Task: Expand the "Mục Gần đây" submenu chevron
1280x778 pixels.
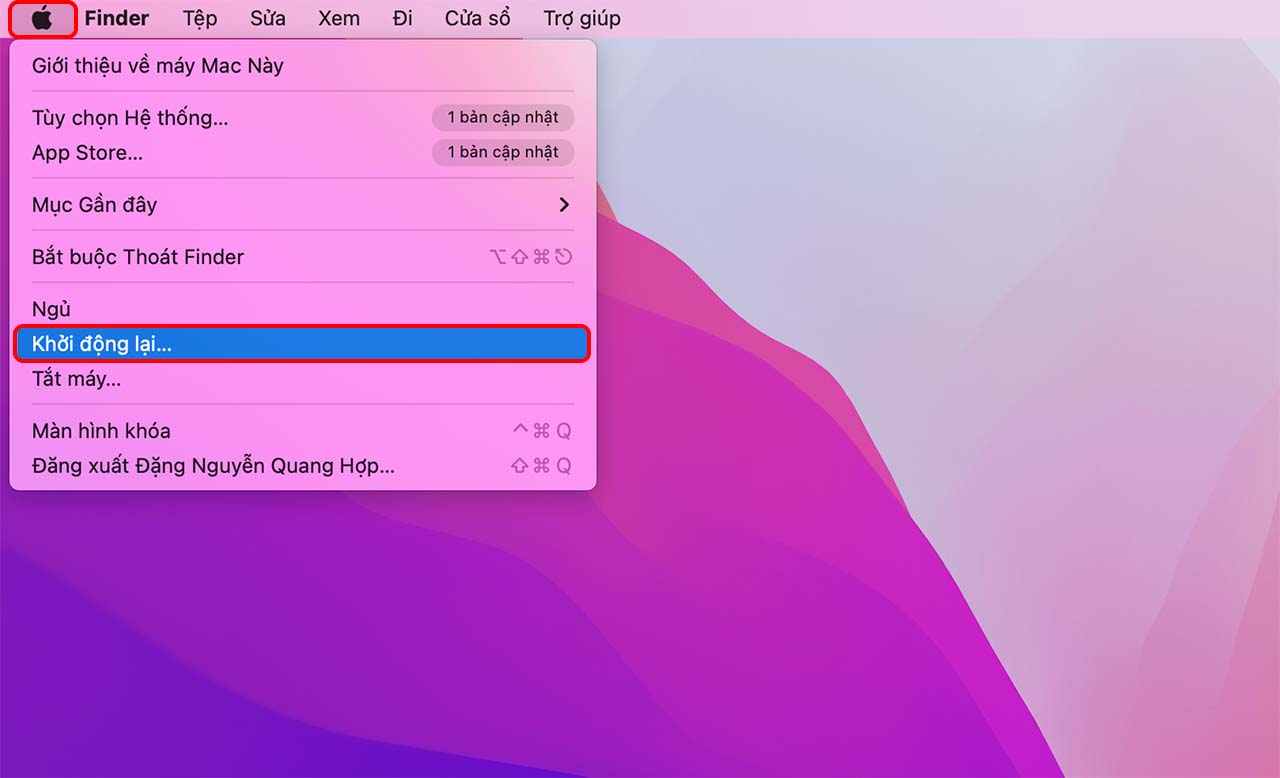Action: click(564, 204)
